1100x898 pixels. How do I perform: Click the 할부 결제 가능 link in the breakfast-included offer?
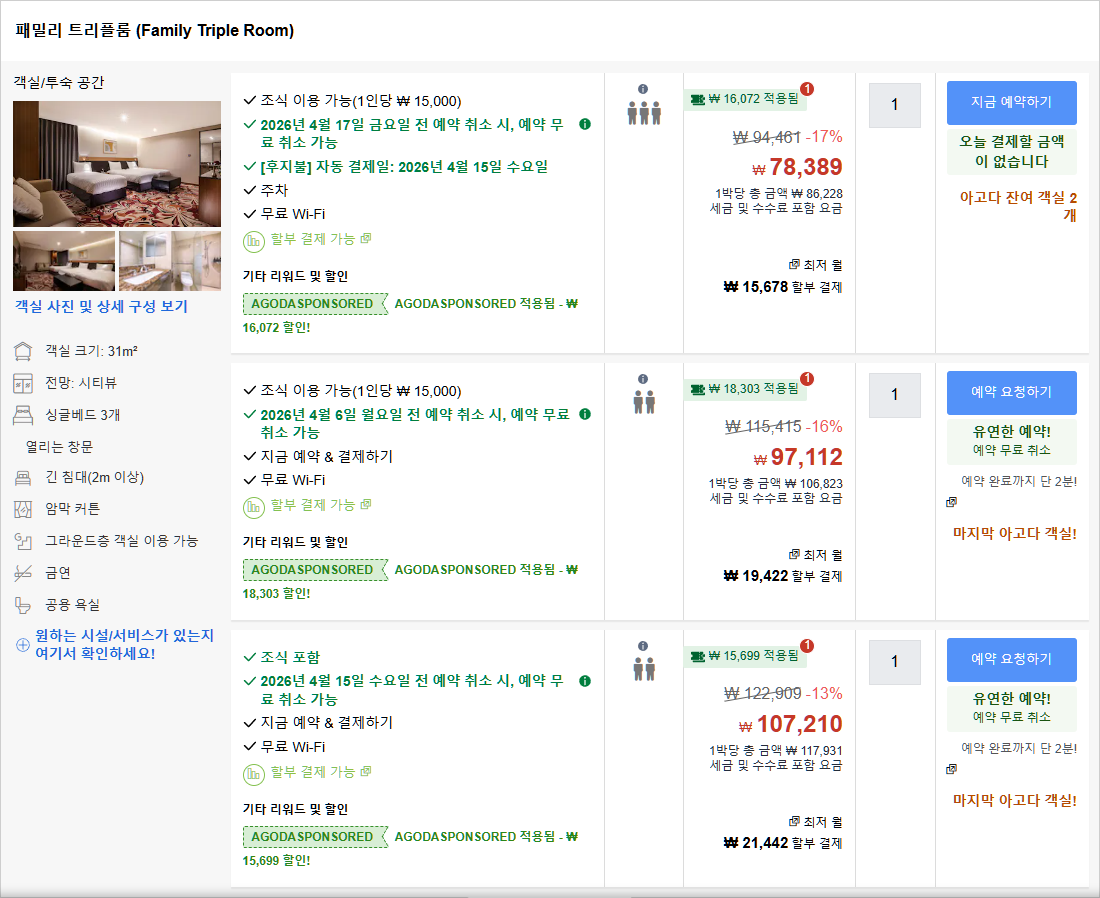[314, 772]
